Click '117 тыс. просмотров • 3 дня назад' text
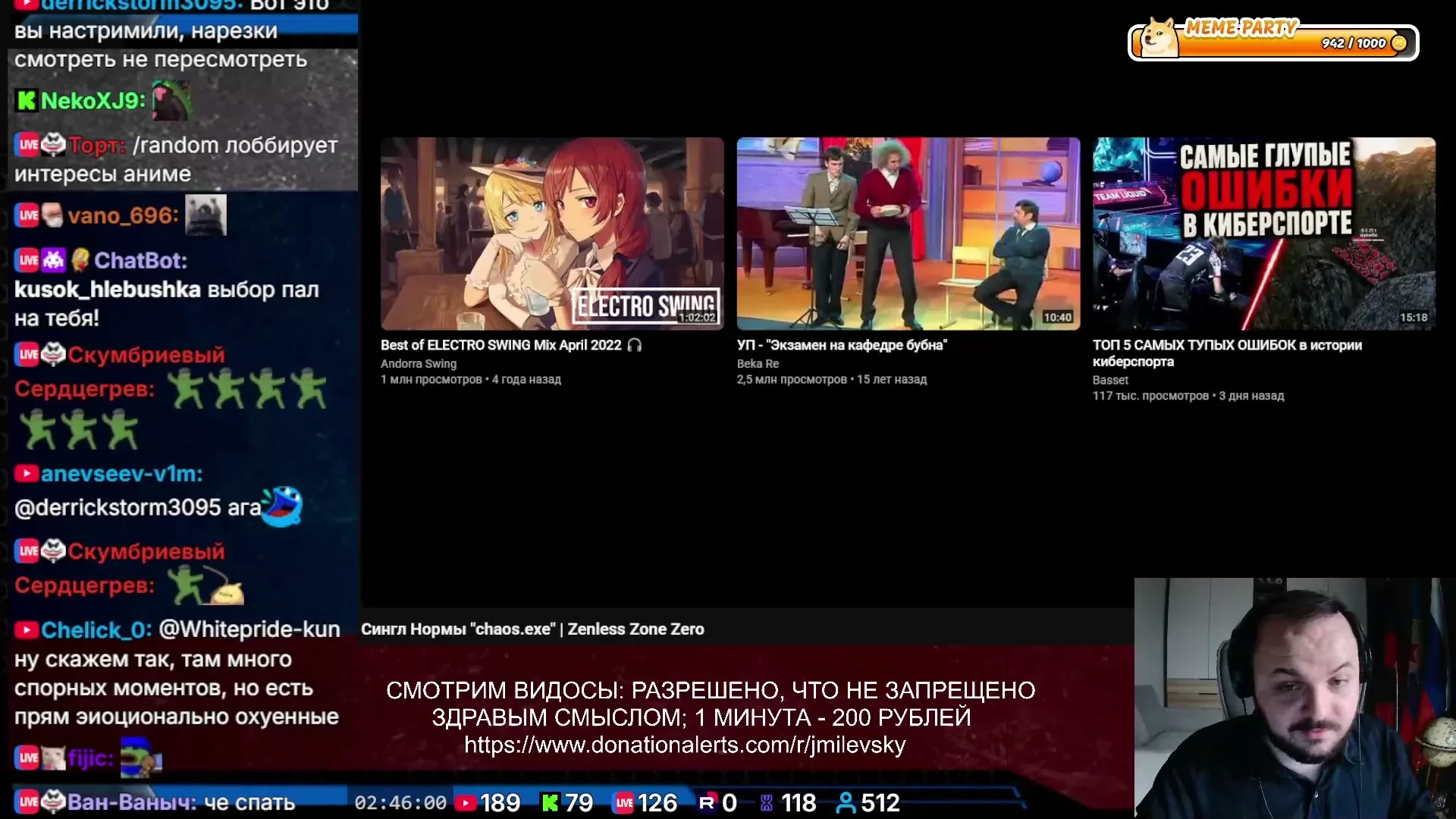 (x=1188, y=396)
